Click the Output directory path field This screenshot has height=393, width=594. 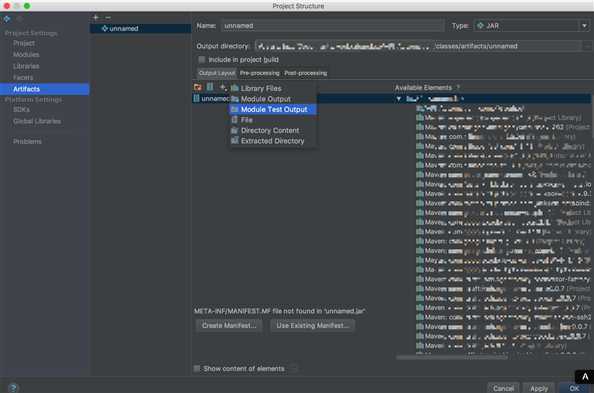coord(419,46)
